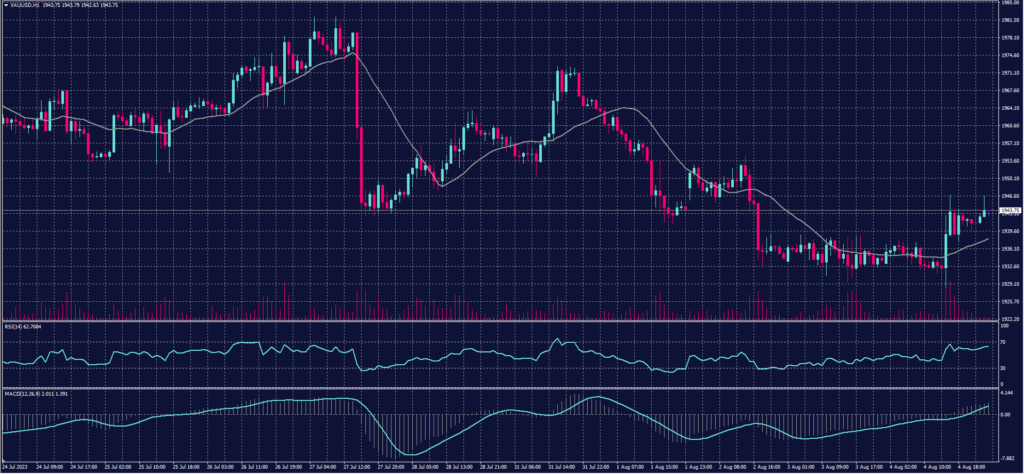Click the divider between price and RSI panes

[500, 322]
